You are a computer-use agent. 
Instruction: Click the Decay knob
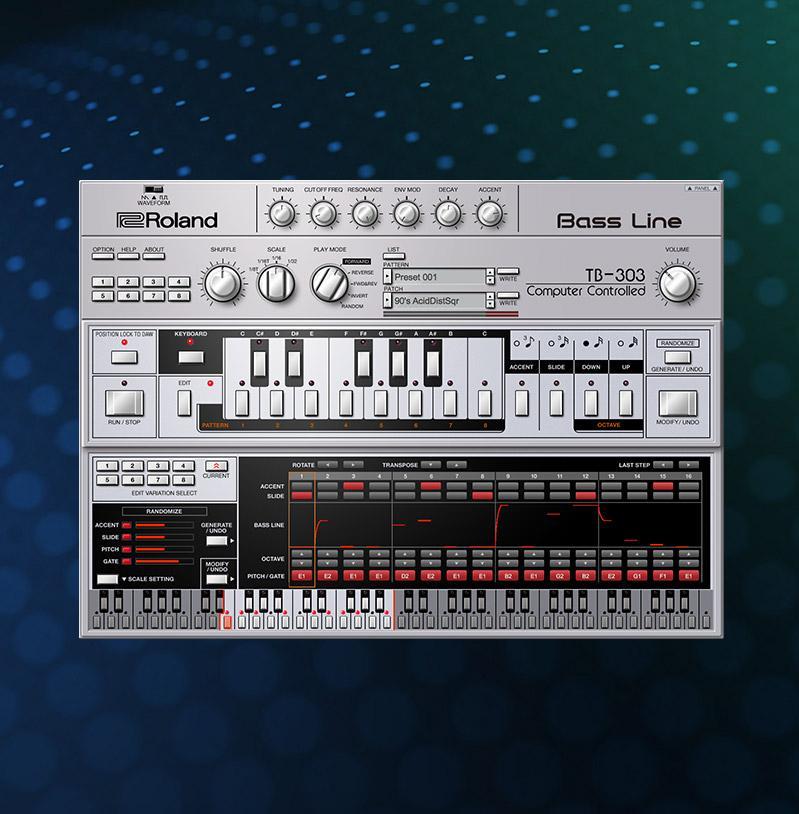pyautogui.click(x=448, y=213)
